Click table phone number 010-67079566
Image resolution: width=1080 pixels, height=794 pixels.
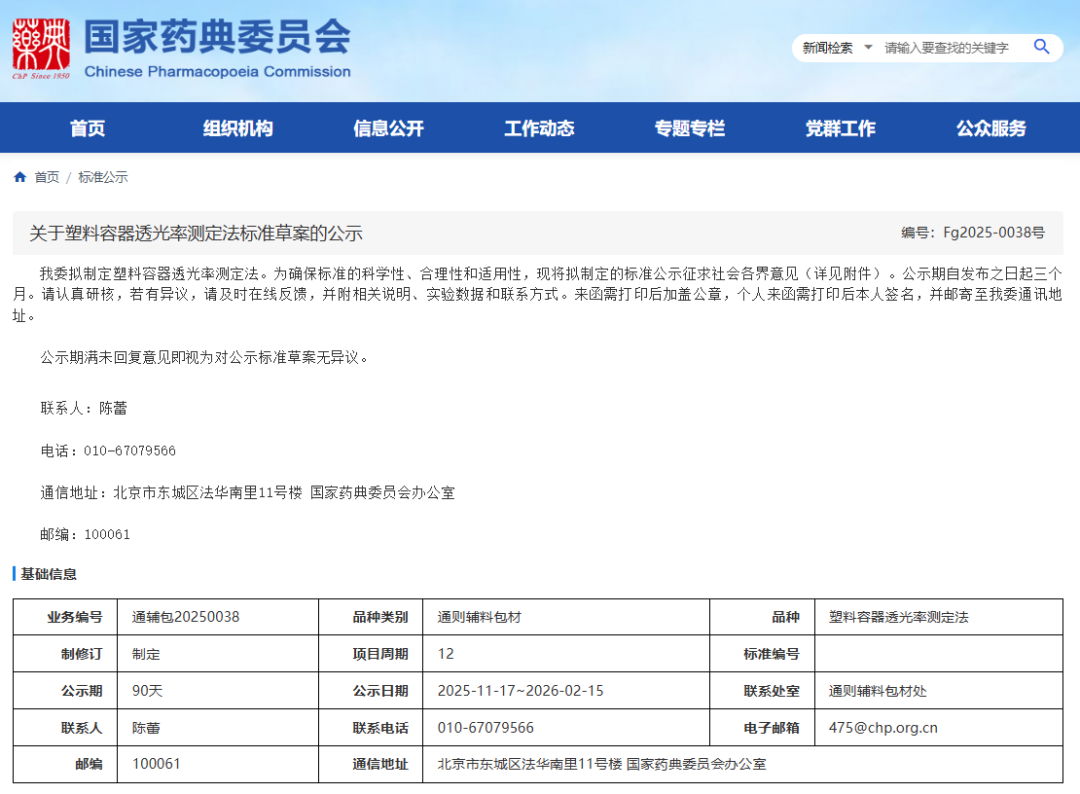[486, 728]
